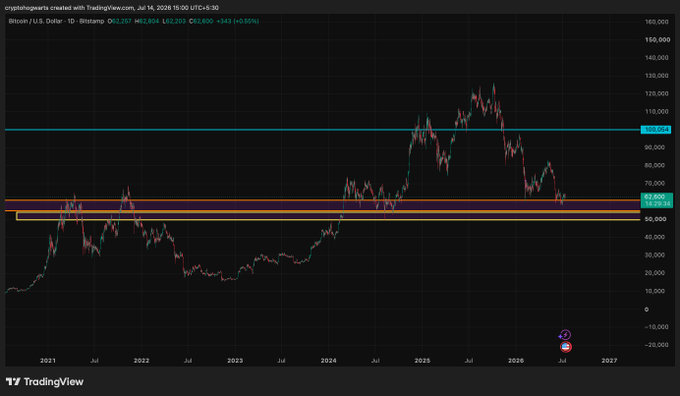Click the 40,000 price axis label
This screenshot has width=680, height=396.
coord(654,237)
